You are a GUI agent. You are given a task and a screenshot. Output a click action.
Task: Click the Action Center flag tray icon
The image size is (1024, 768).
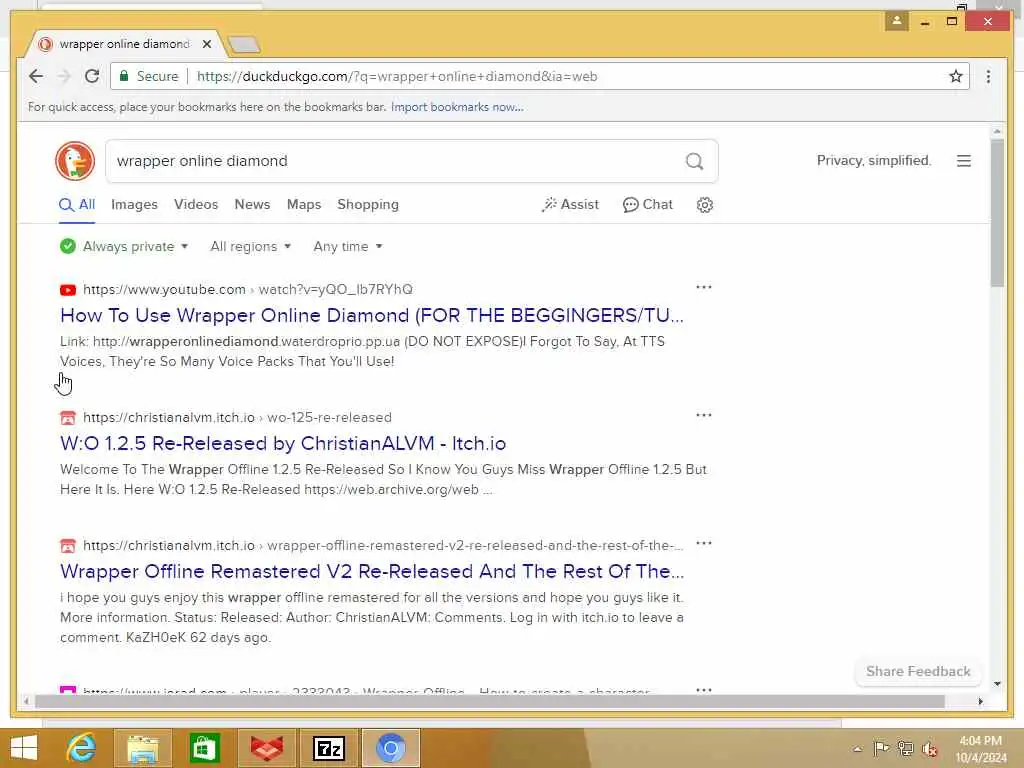click(x=880, y=748)
